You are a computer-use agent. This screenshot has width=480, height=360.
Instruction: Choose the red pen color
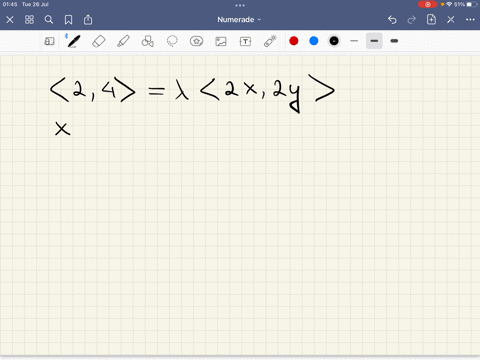(294, 41)
